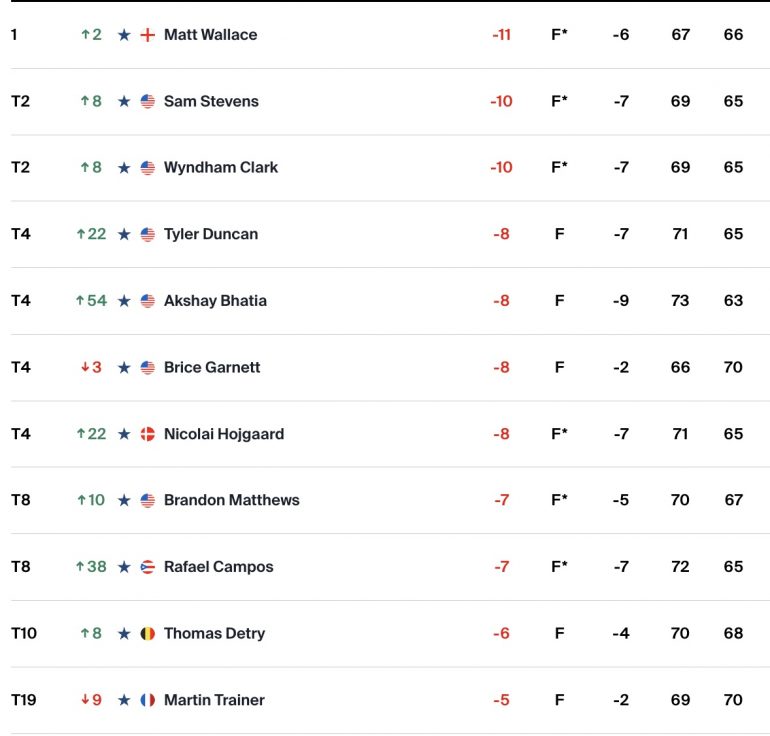Click England flag icon beside Matt Wallace

[148, 35]
